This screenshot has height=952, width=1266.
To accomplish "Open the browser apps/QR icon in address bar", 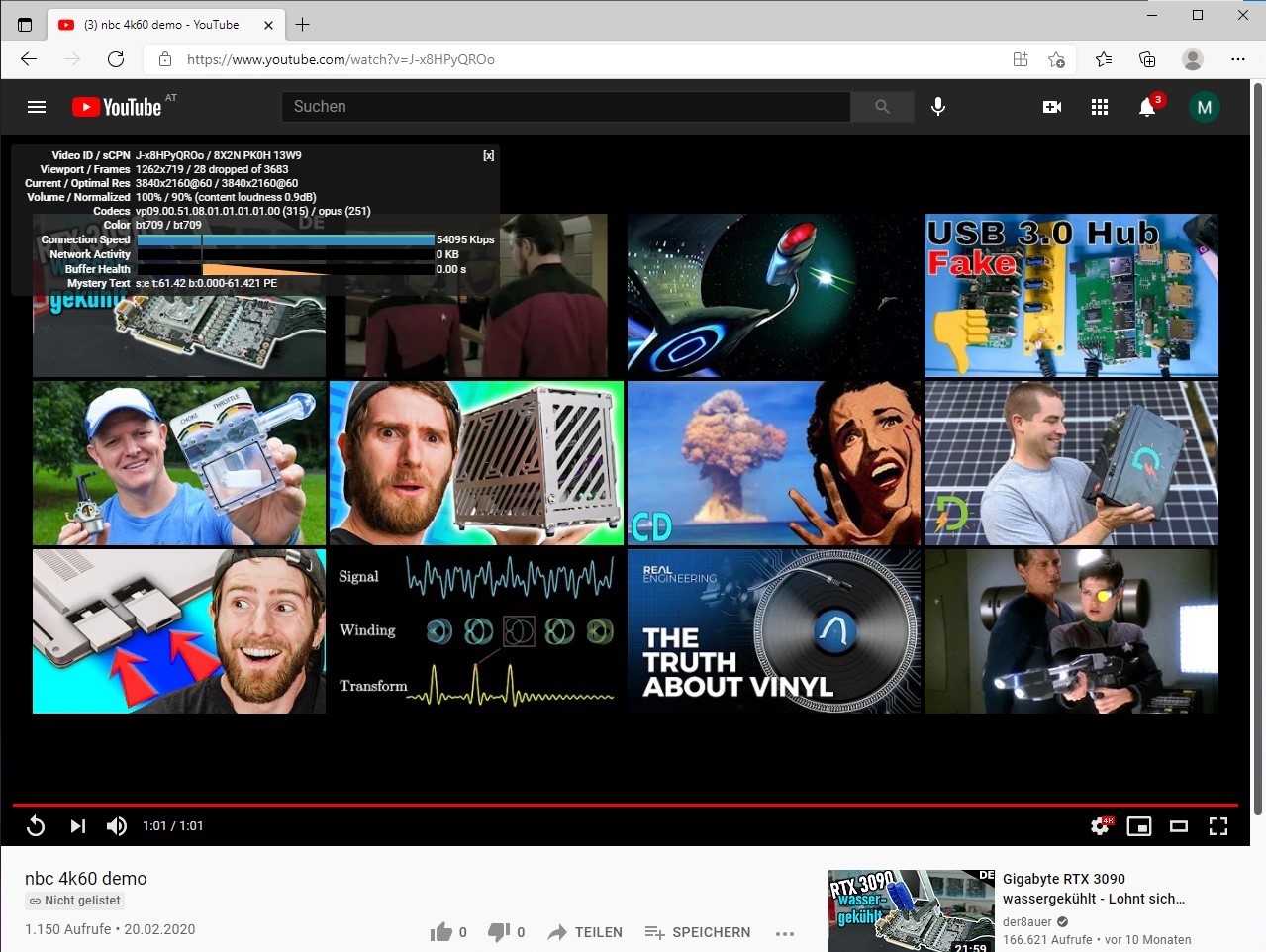I will tap(1021, 59).
